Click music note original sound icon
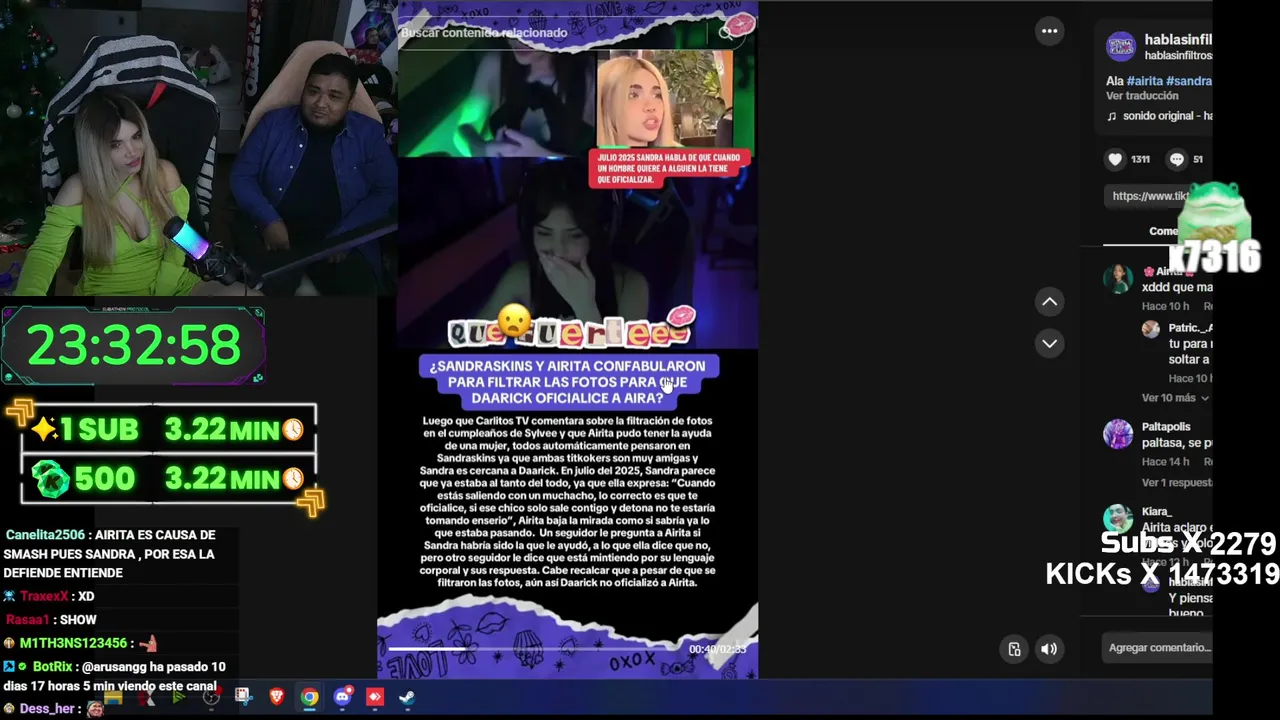1280x720 pixels. pyautogui.click(x=1112, y=116)
